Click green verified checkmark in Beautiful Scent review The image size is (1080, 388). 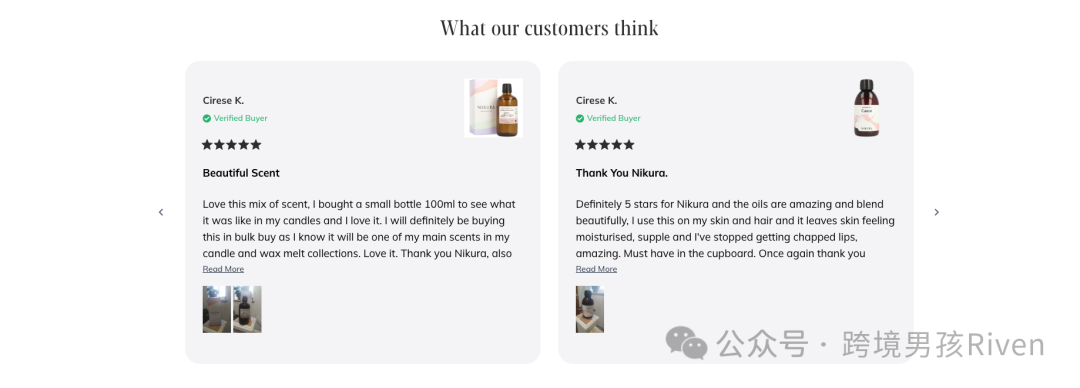[207, 119]
